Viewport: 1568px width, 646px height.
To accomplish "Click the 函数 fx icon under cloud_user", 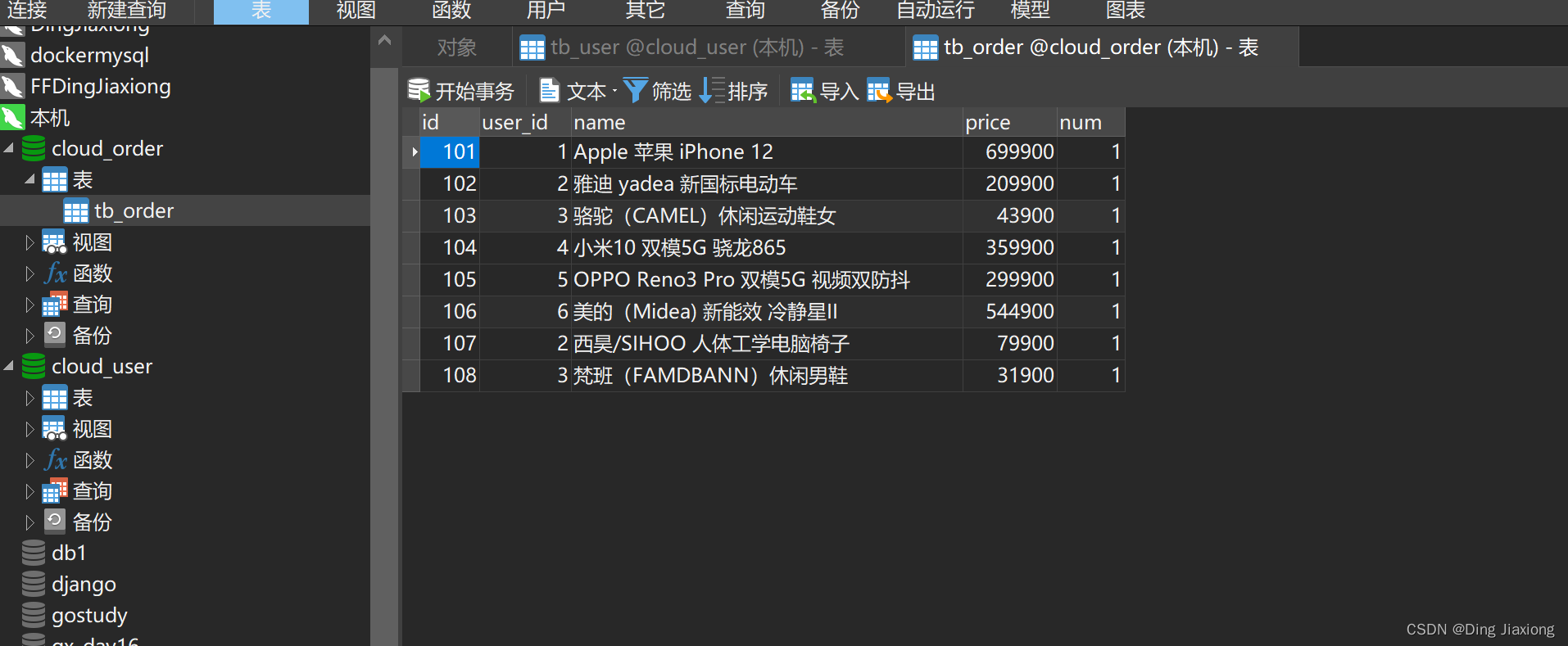I will pos(56,460).
